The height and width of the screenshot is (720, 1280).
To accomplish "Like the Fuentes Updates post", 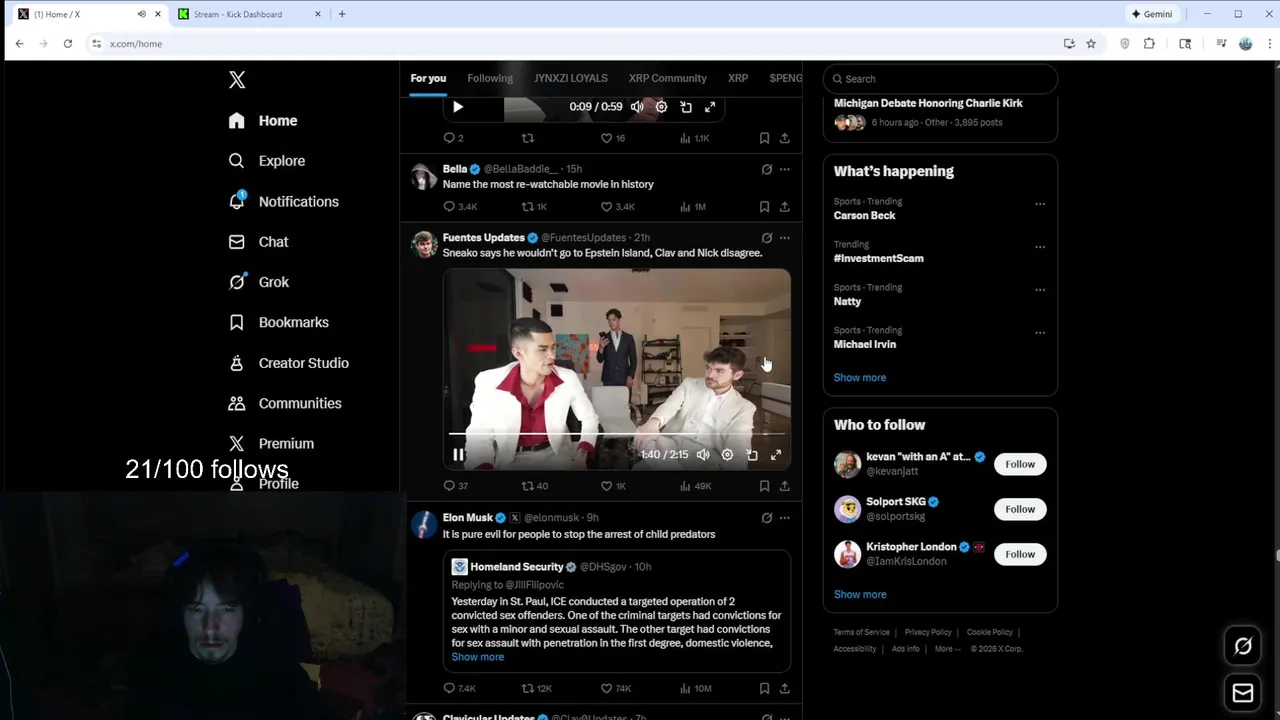I will coord(612,486).
